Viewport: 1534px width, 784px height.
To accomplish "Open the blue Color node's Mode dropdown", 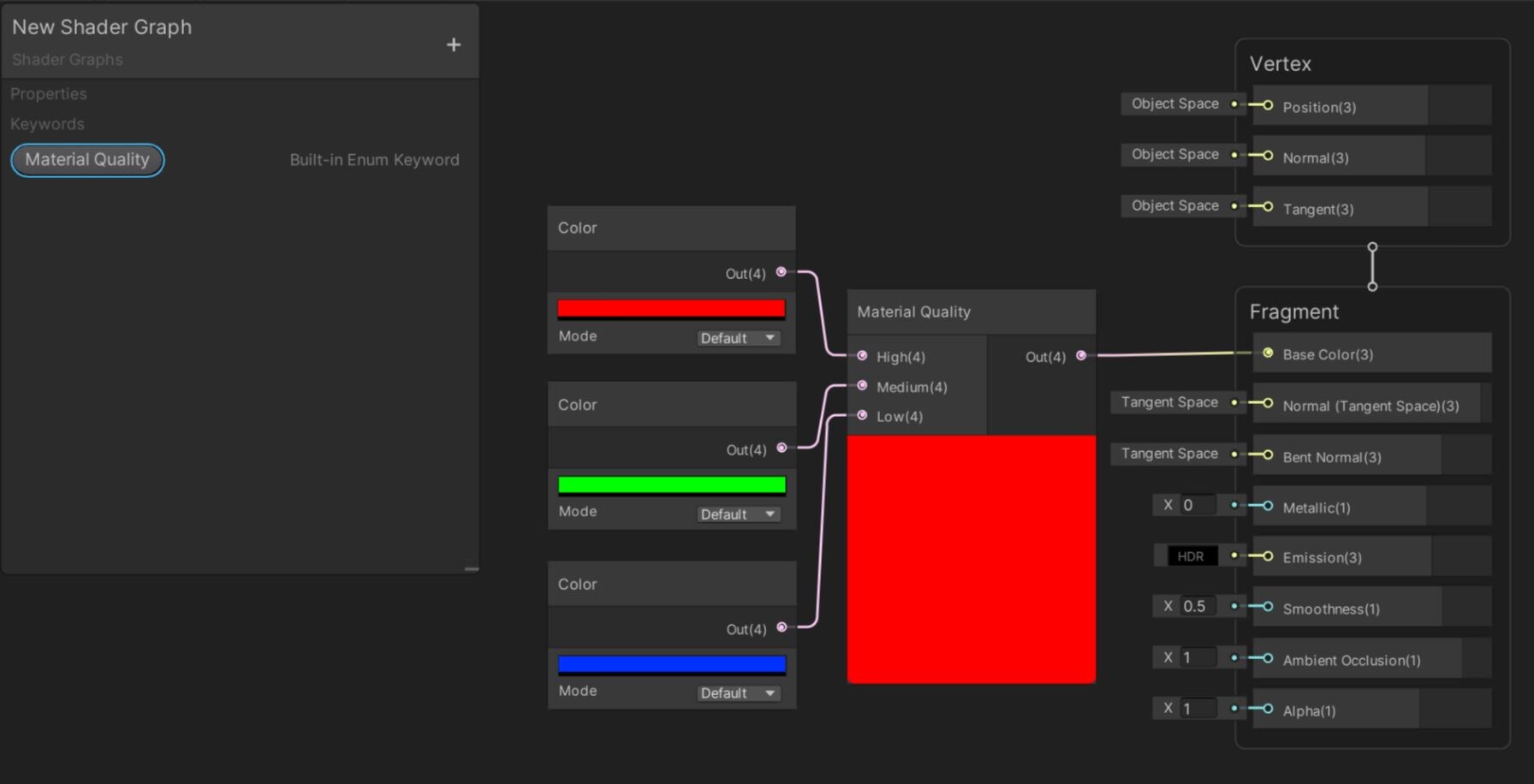I will point(738,692).
